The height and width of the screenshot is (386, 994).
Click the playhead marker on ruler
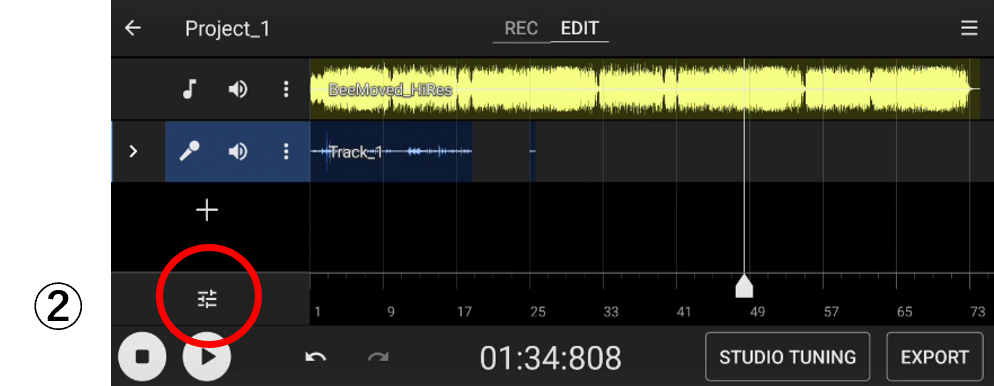(744, 286)
